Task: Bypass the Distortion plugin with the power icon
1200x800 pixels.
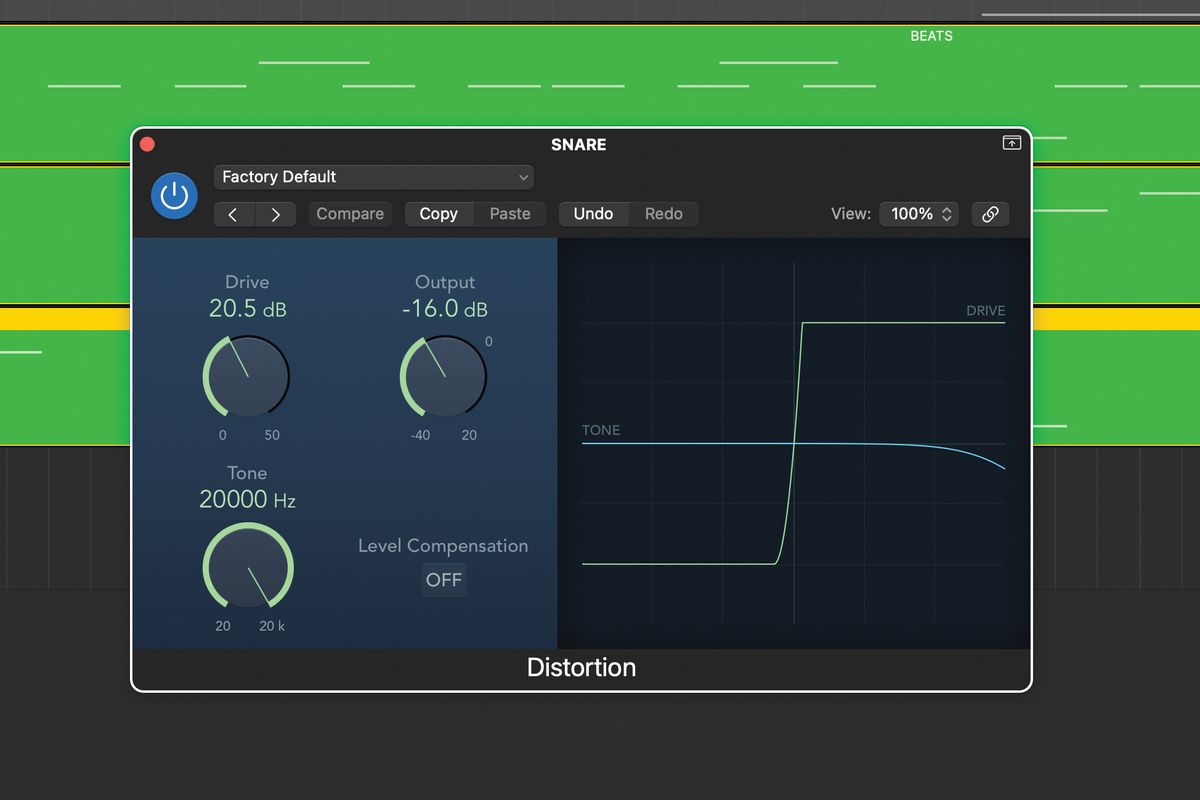Action: pos(174,195)
